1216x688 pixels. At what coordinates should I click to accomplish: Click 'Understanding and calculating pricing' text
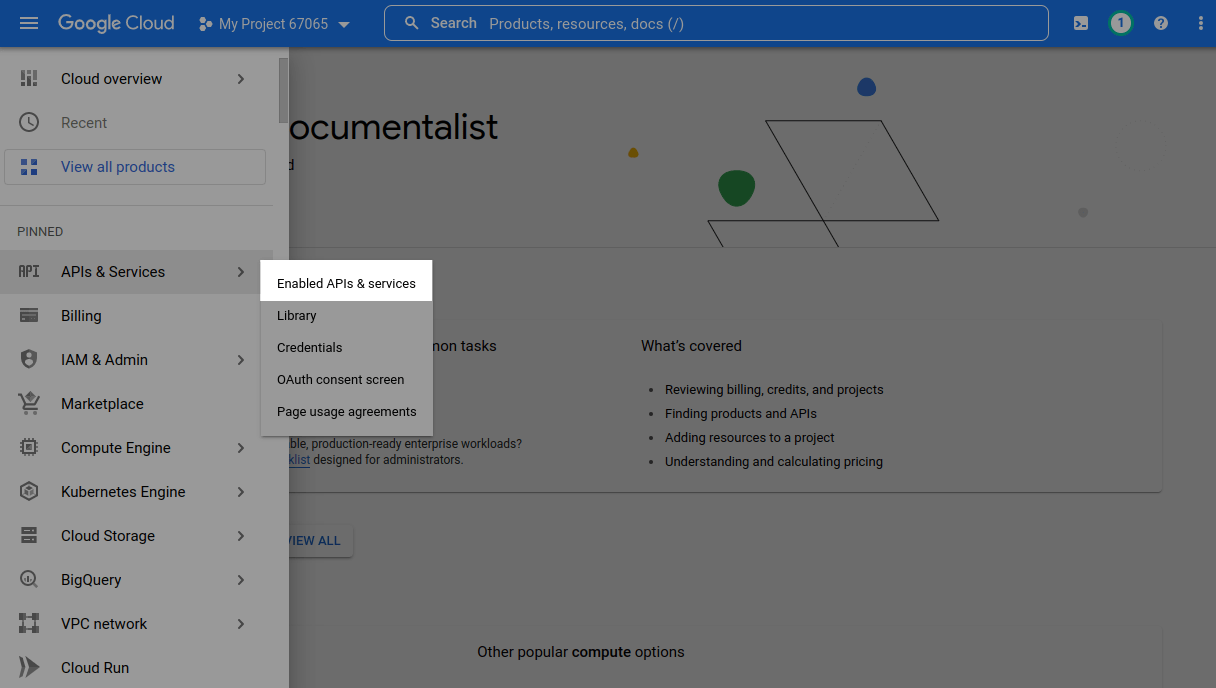point(774,462)
